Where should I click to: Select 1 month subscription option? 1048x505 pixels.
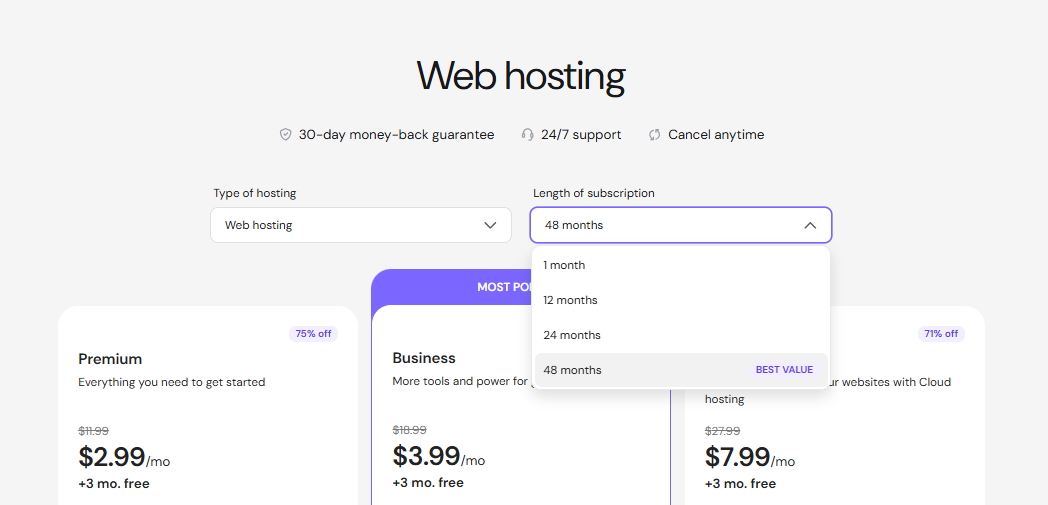pos(681,265)
